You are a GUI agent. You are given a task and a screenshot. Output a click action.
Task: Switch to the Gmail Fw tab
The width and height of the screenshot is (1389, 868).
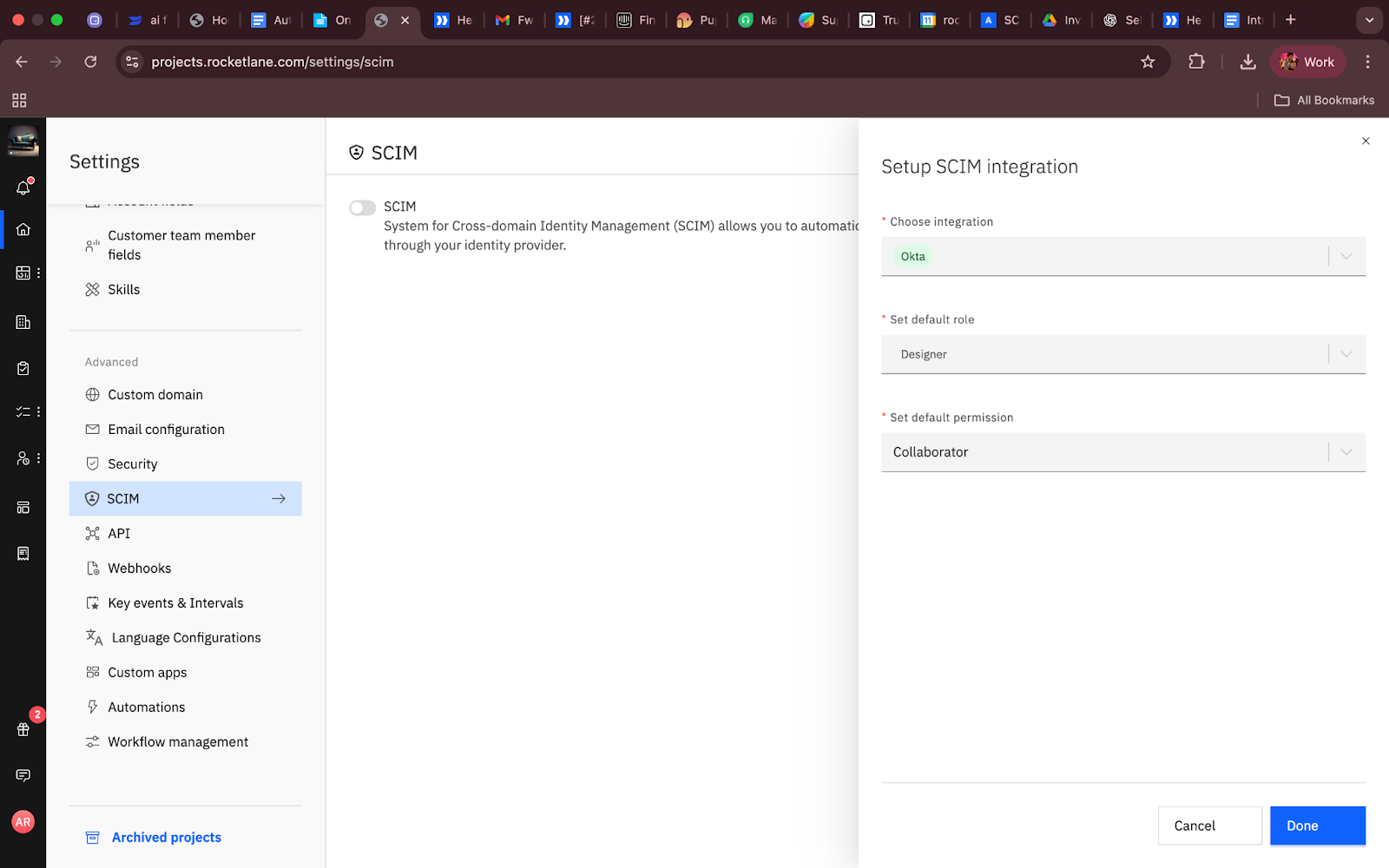(x=514, y=20)
